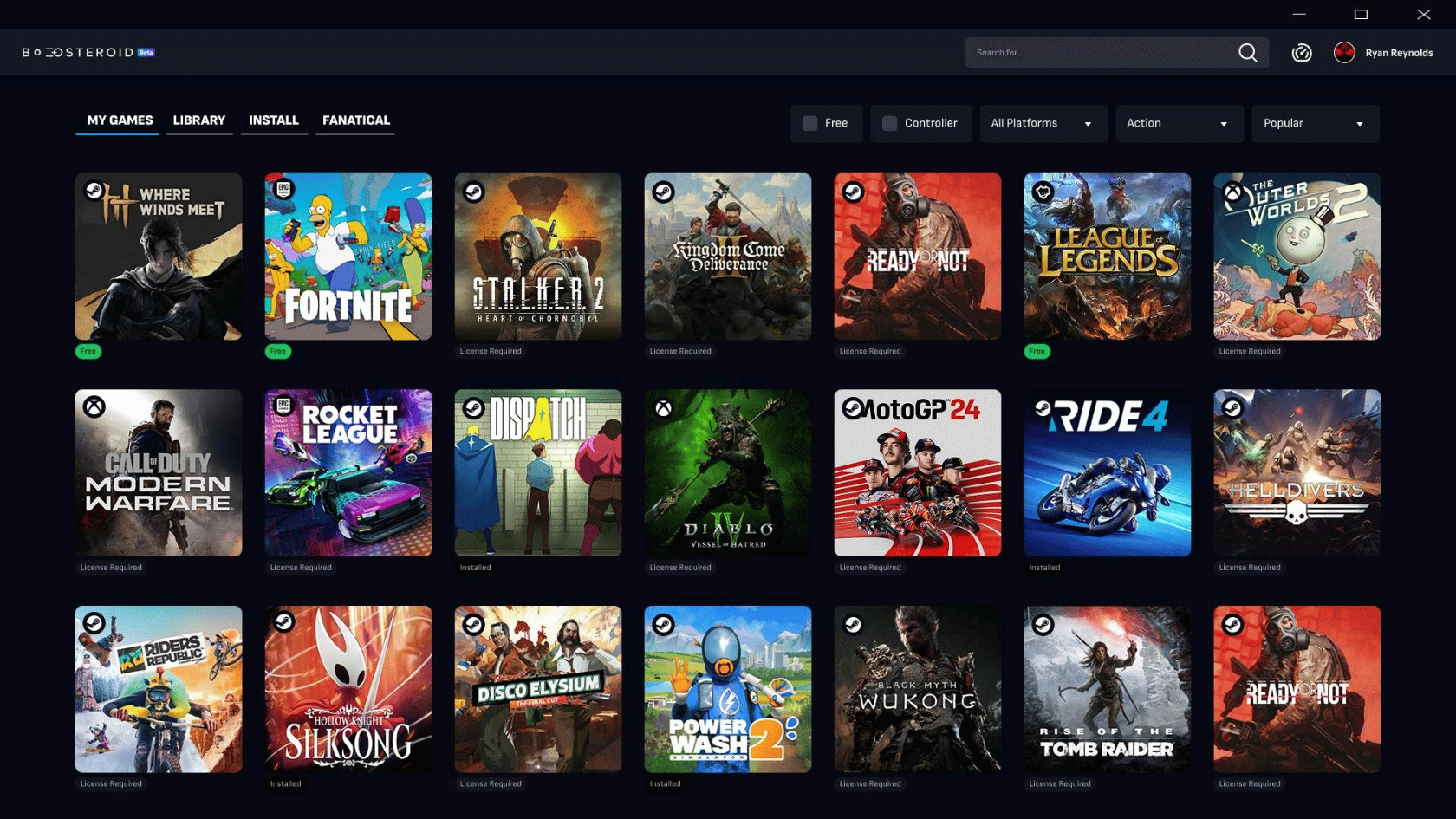This screenshot has width=1456, height=819.
Task: Click Steam badge on Silksong
Action: point(283,622)
